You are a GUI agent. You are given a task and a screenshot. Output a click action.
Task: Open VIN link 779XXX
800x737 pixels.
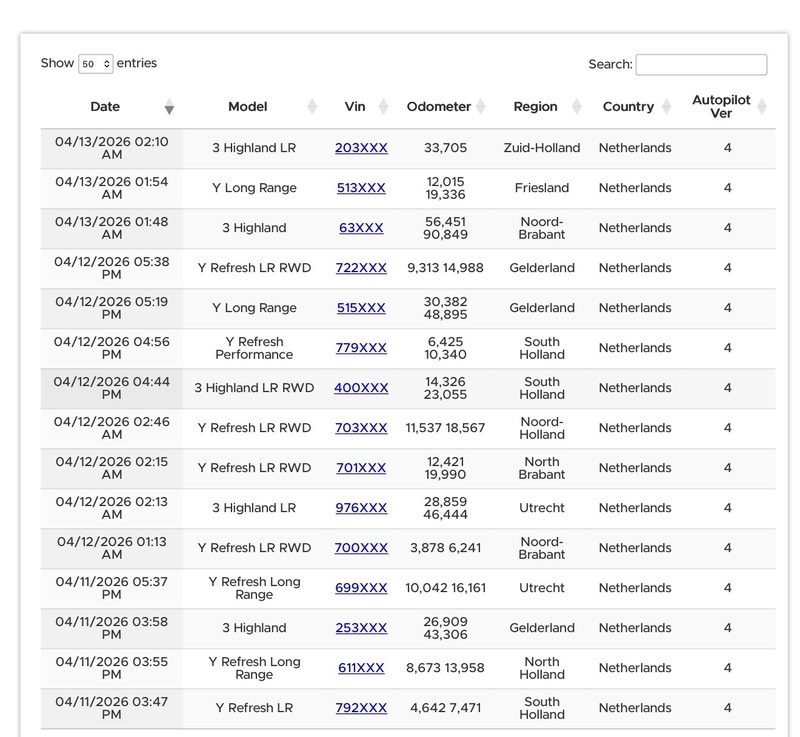coord(361,348)
